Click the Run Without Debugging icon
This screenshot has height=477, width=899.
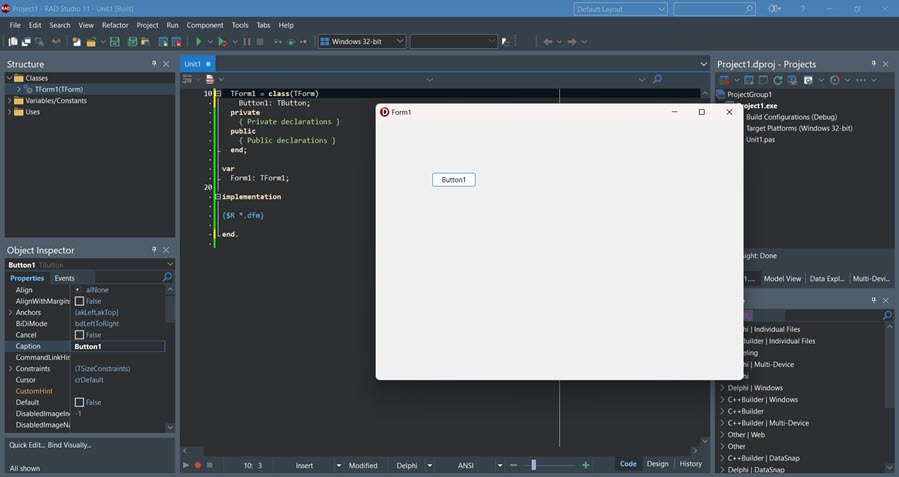222,41
